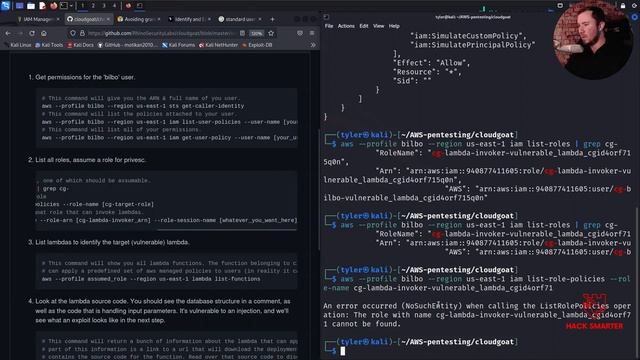The width and height of the screenshot is (640, 360).
Task: Go back in Firefox
Action: 8,33
